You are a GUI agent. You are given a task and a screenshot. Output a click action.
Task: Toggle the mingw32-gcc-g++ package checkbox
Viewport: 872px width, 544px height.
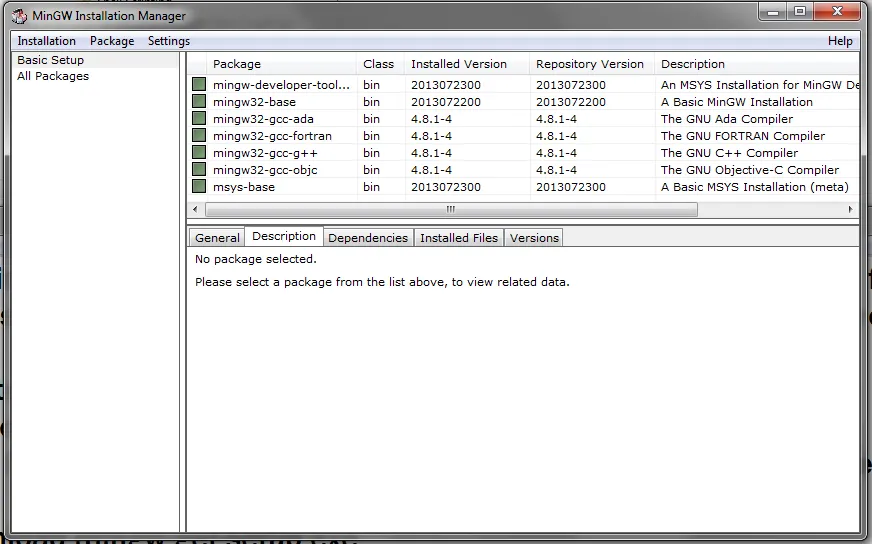pos(199,152)
